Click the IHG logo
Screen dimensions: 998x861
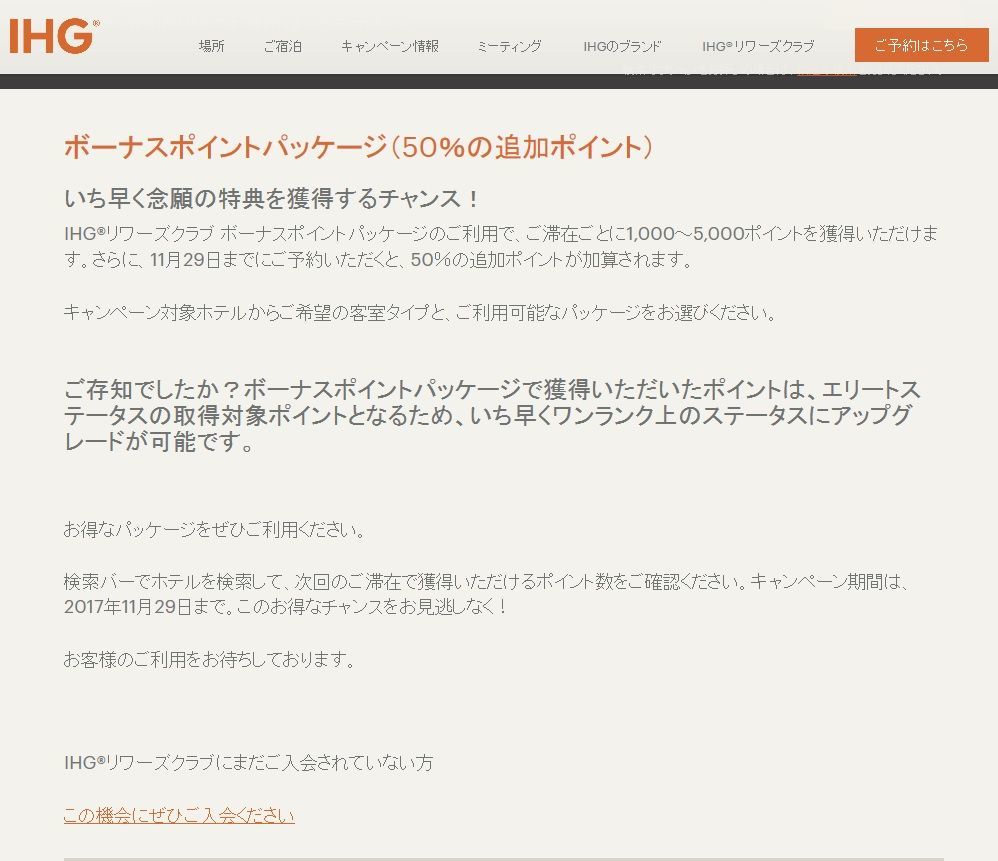coord(54,36)
